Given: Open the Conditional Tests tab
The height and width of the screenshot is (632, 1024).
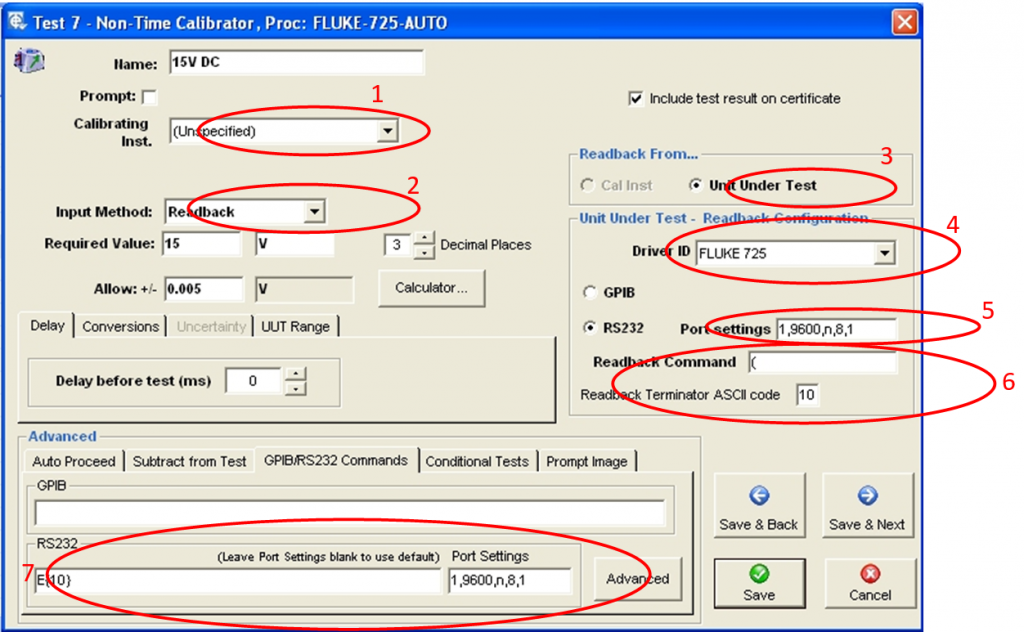Looking at the screenshot, I should 477,461.
